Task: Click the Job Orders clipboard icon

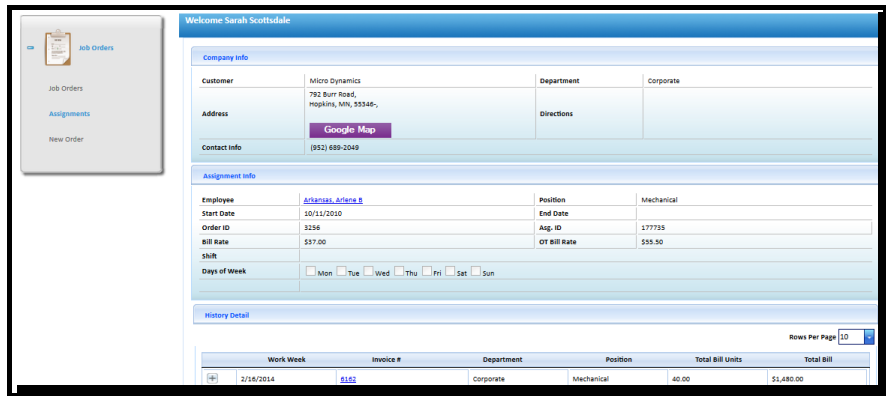Action: click(58, 48)
